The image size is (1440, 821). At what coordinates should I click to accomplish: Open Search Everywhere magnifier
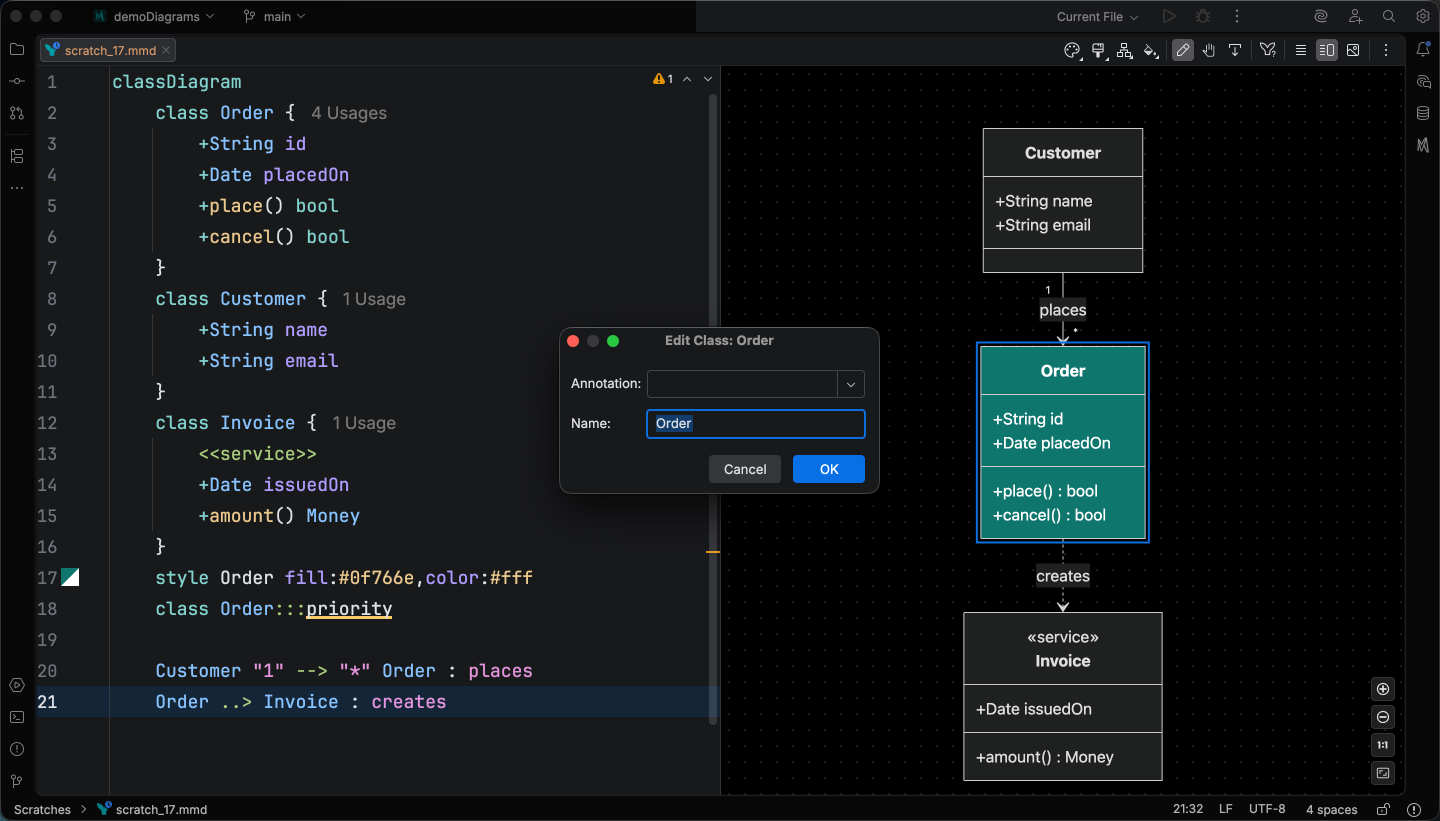1389,17
